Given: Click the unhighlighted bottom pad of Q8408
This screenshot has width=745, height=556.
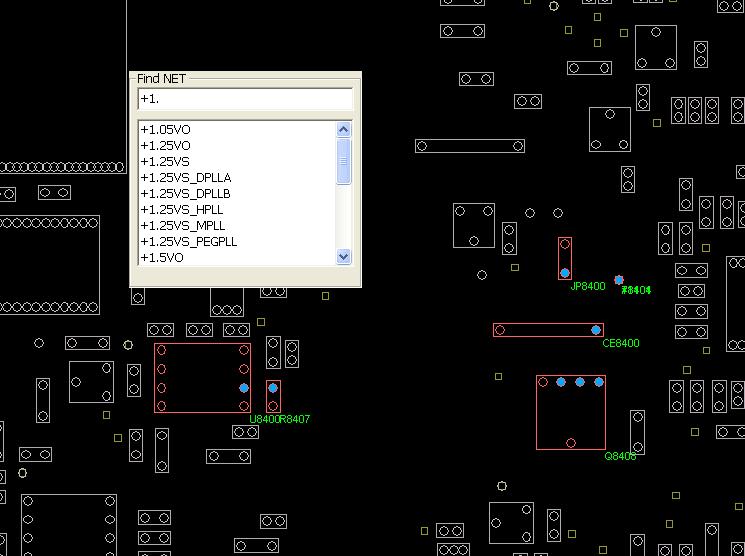Looking at the screenshot, I should tap(571, 443).
